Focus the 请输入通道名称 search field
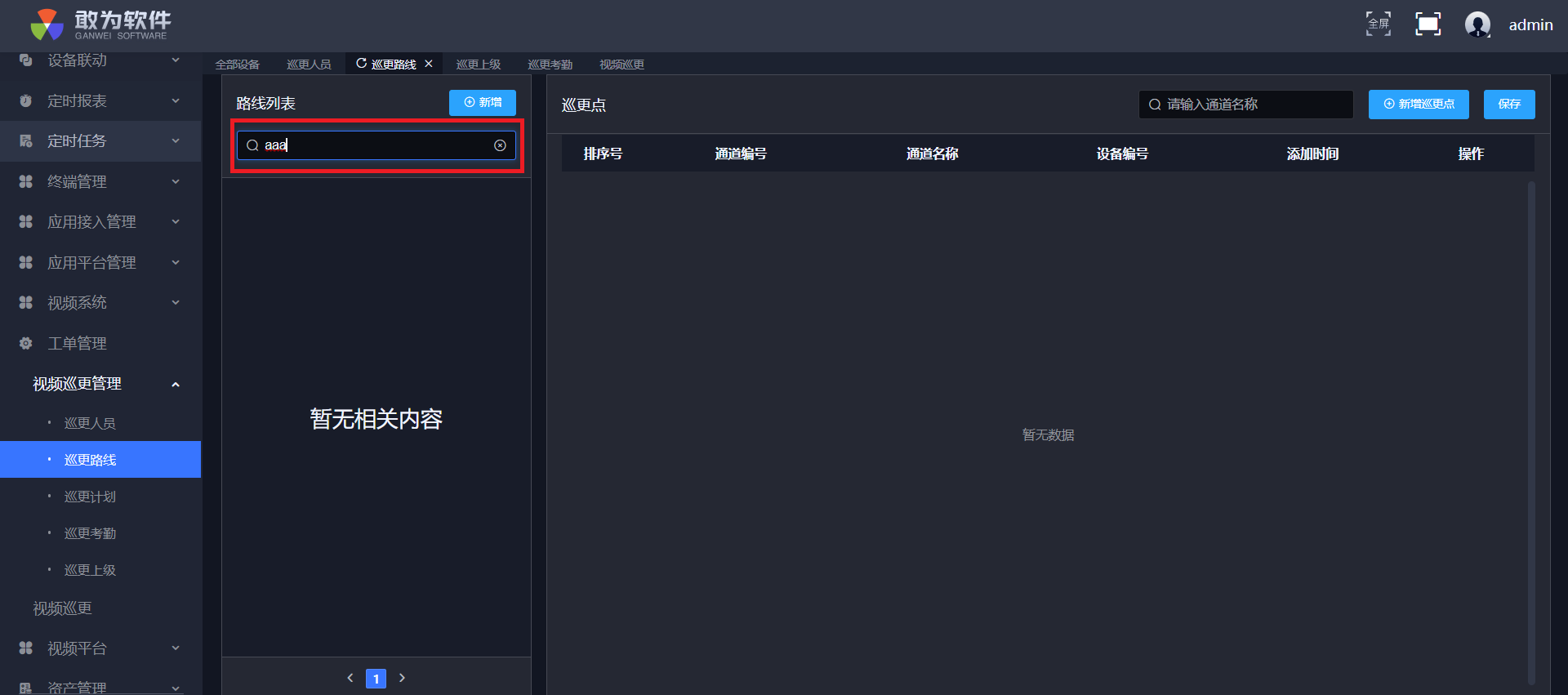This screenshot has width=1568, height=695. pos(1246,105)
